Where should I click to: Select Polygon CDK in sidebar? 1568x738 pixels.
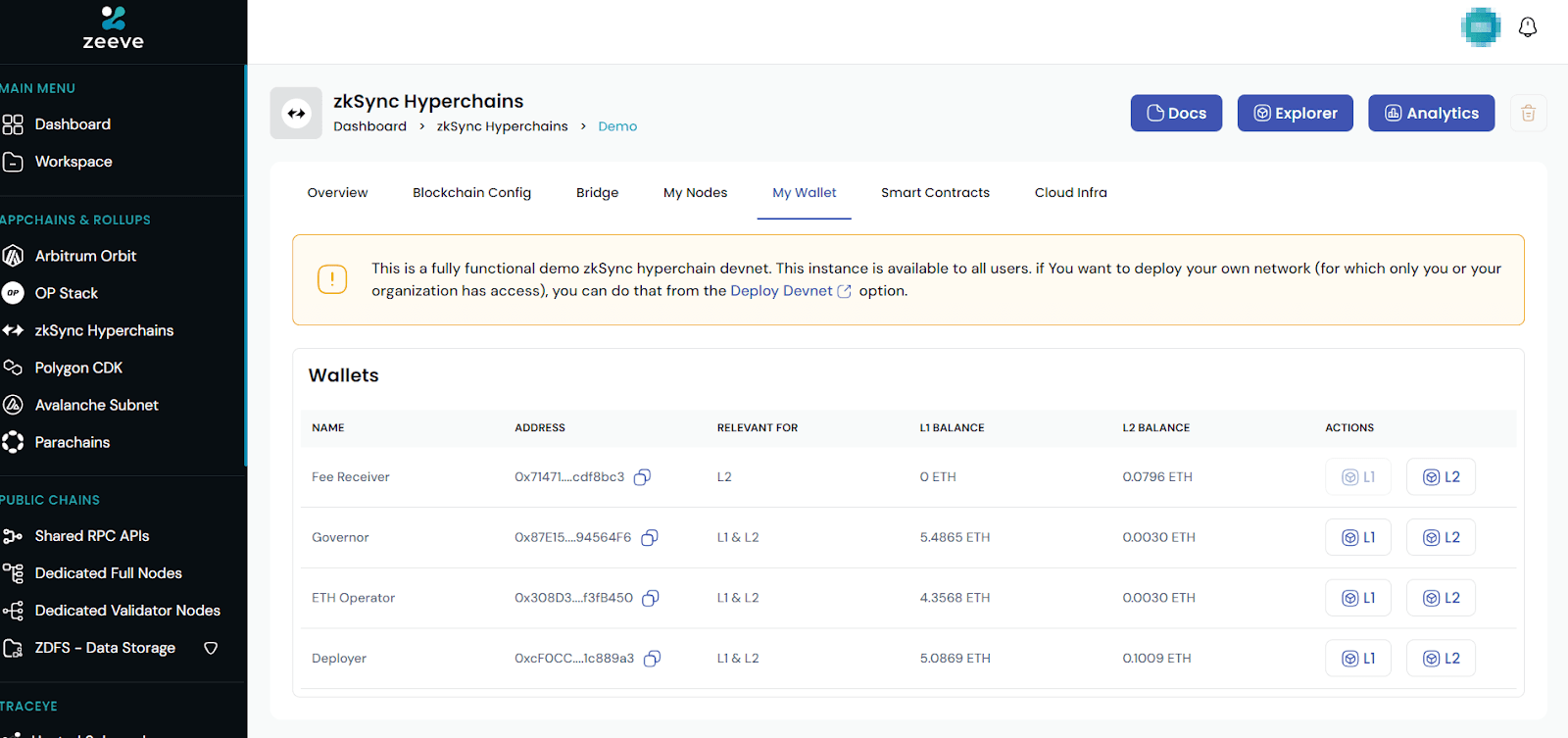[78, 368]
